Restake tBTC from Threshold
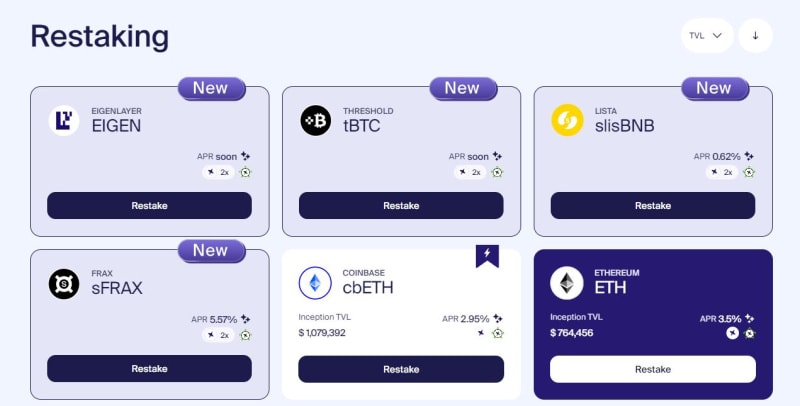 click(x=401, y=206)
